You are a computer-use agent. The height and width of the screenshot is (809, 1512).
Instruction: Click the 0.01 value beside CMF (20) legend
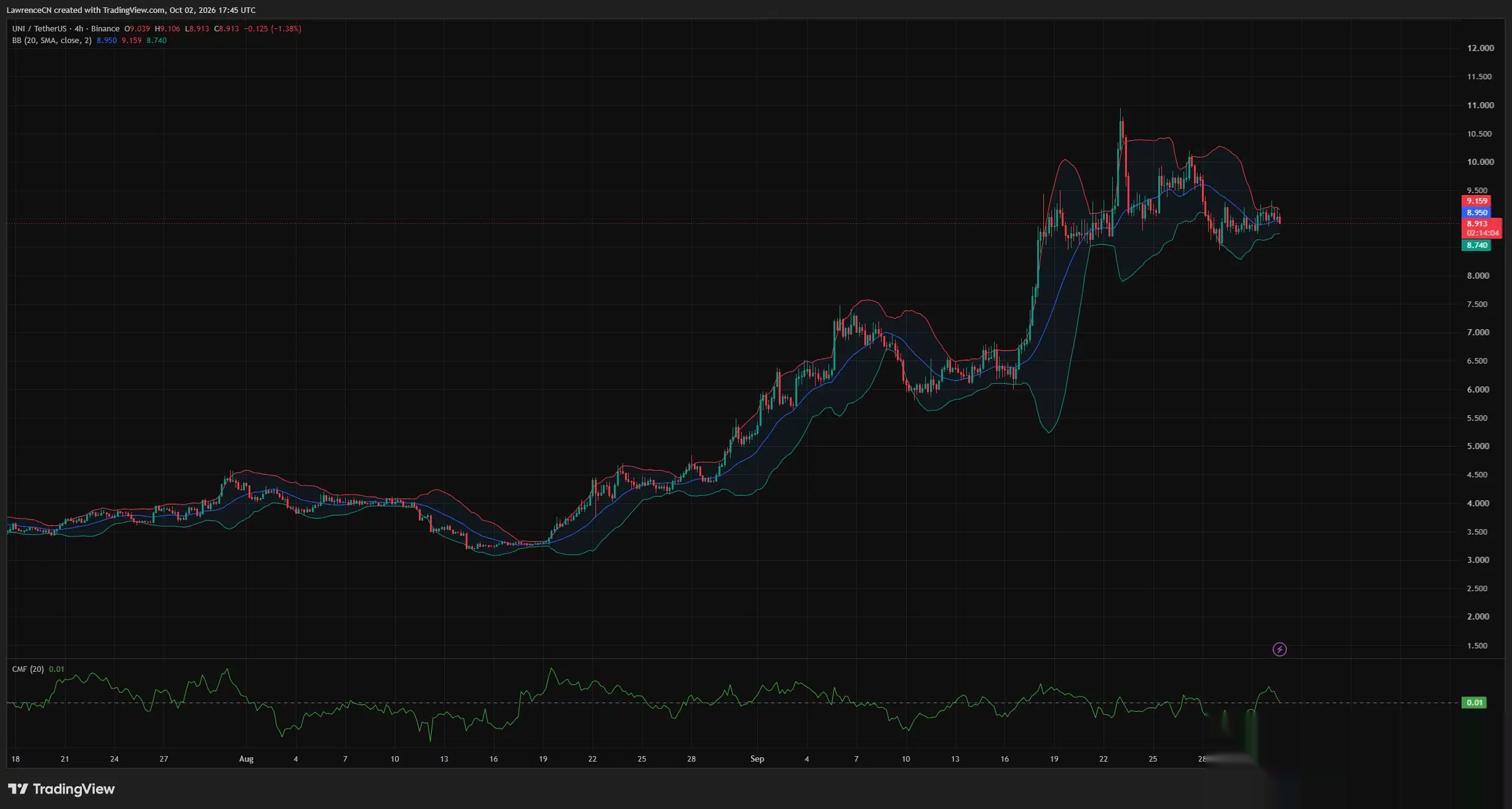point(56,669)
